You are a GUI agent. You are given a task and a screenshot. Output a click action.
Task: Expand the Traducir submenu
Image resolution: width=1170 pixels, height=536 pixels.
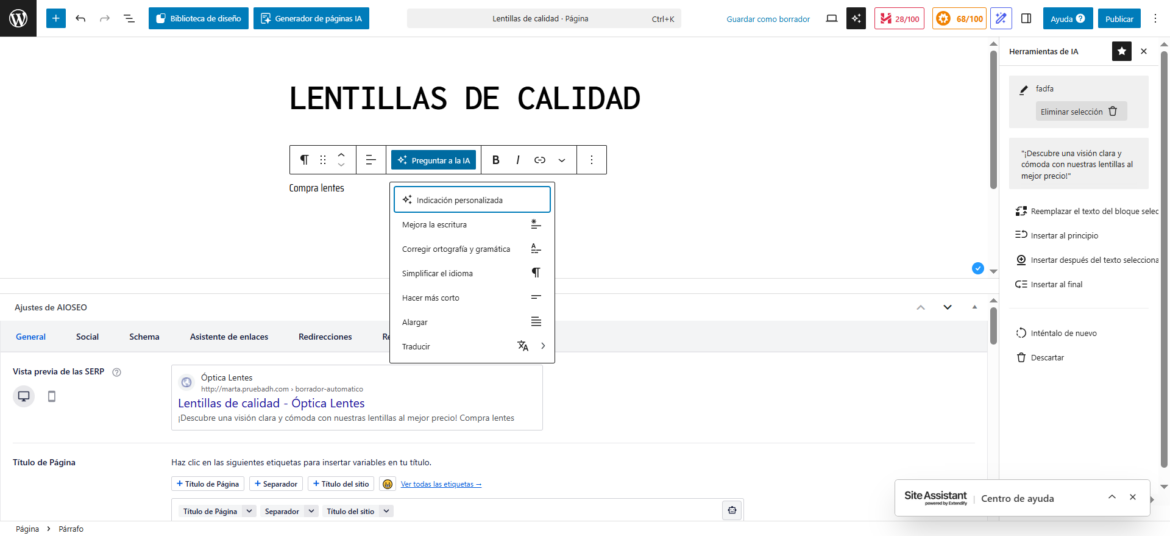coord(543,346)
